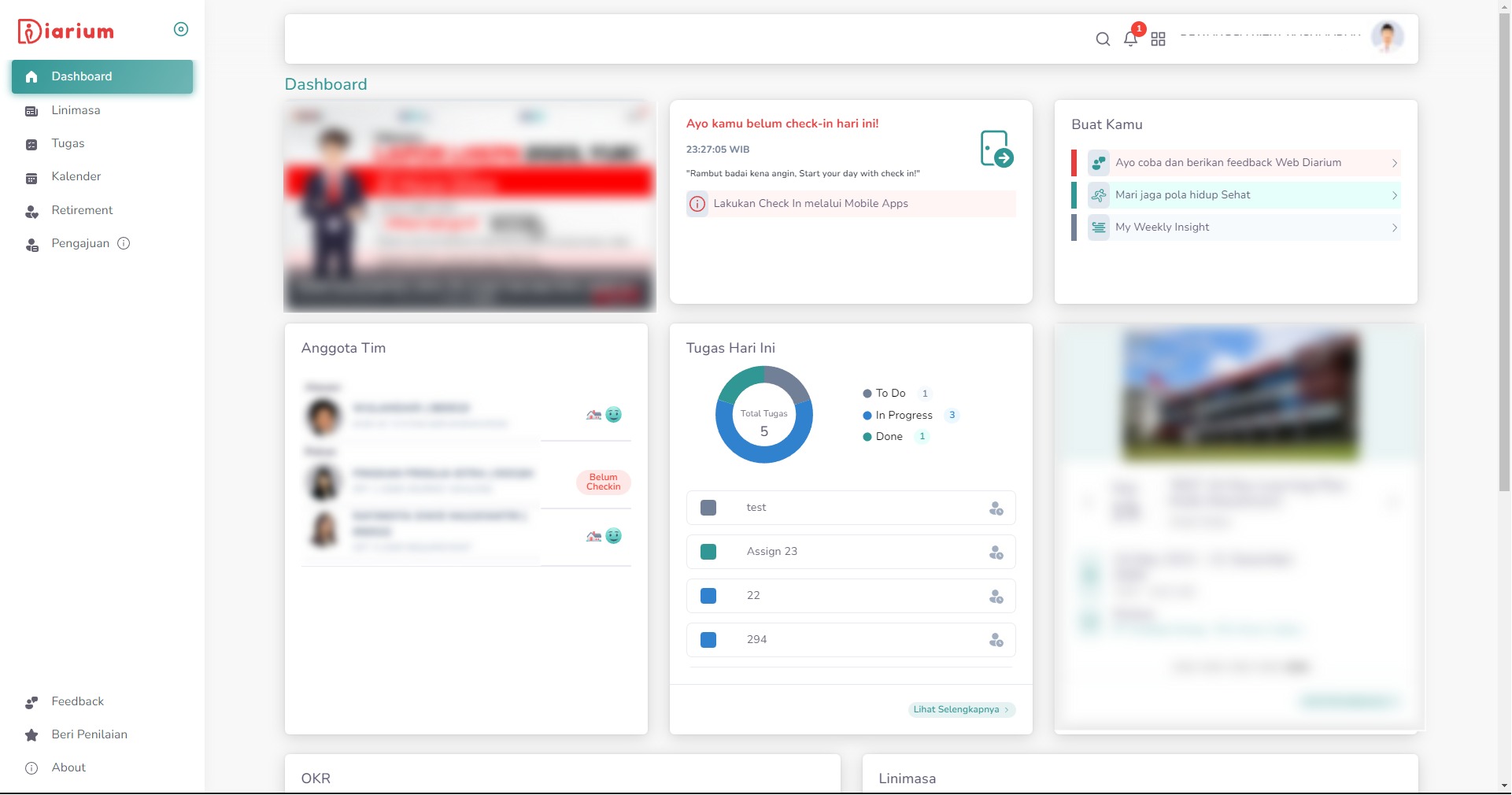Screen dimensions: 1512x795
Task: Open the Kalender sidebar menu
Action: tap(76, 176)
